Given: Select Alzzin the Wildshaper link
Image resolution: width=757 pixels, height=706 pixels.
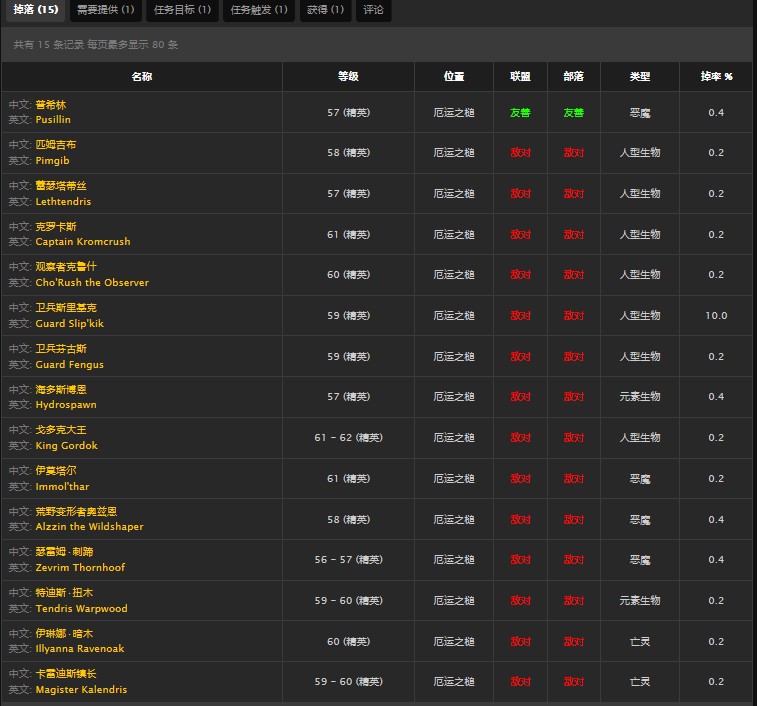Looking at the screenshot, I should (89, 527).
